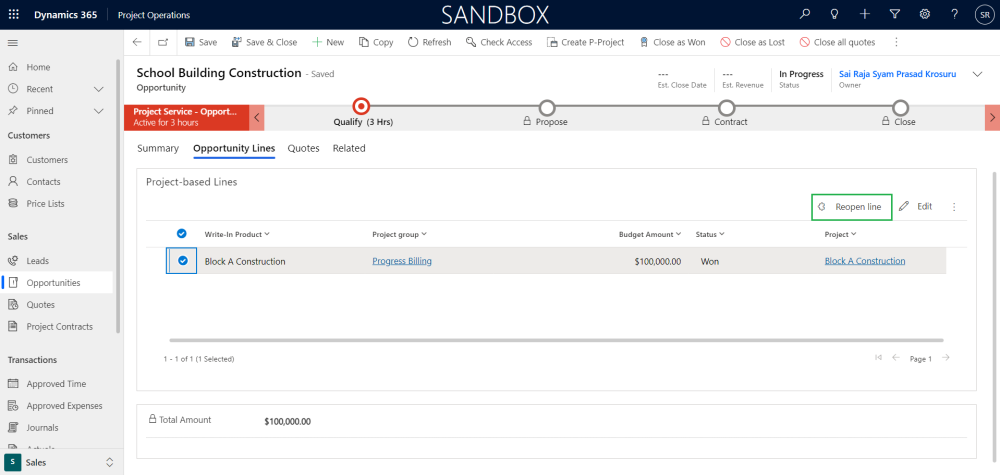Switch to the Summary tab
Image resolution: width=1000 pixels, height=475 pixels.
158,148
